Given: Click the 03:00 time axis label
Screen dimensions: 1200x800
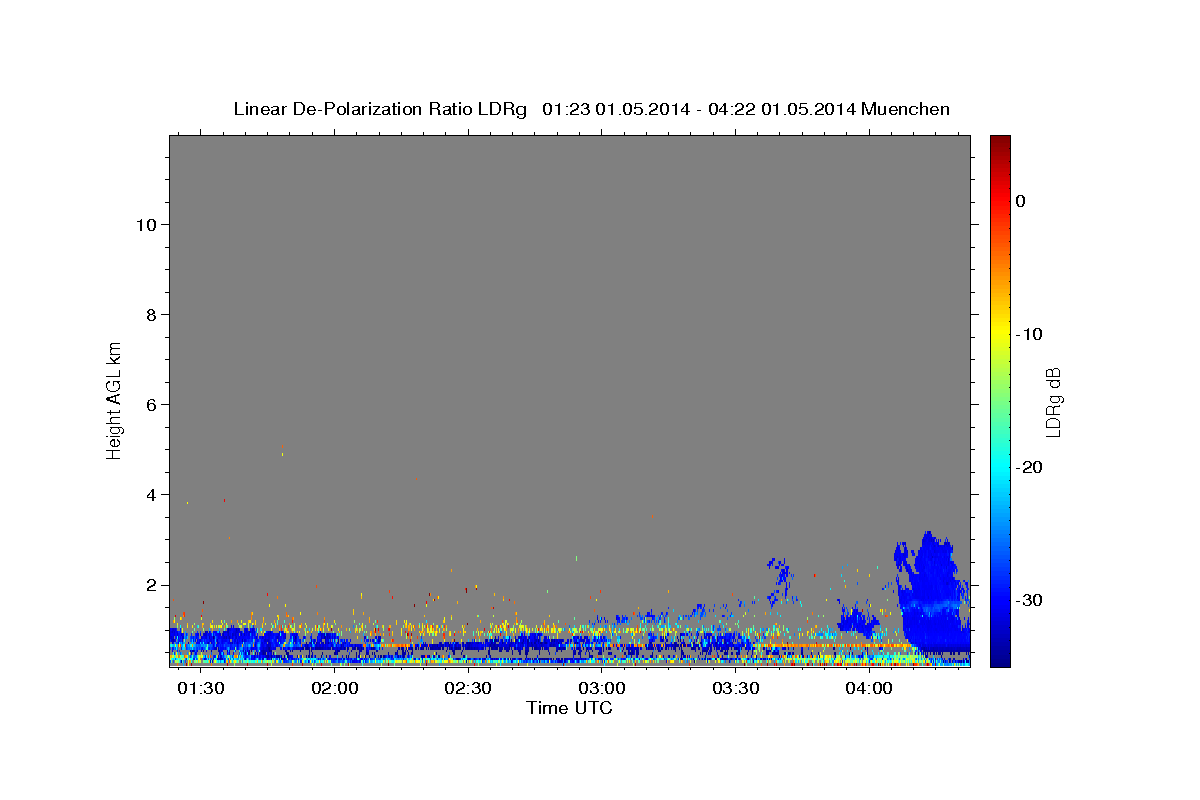Looking at the screenshot, I should point(602,689).
